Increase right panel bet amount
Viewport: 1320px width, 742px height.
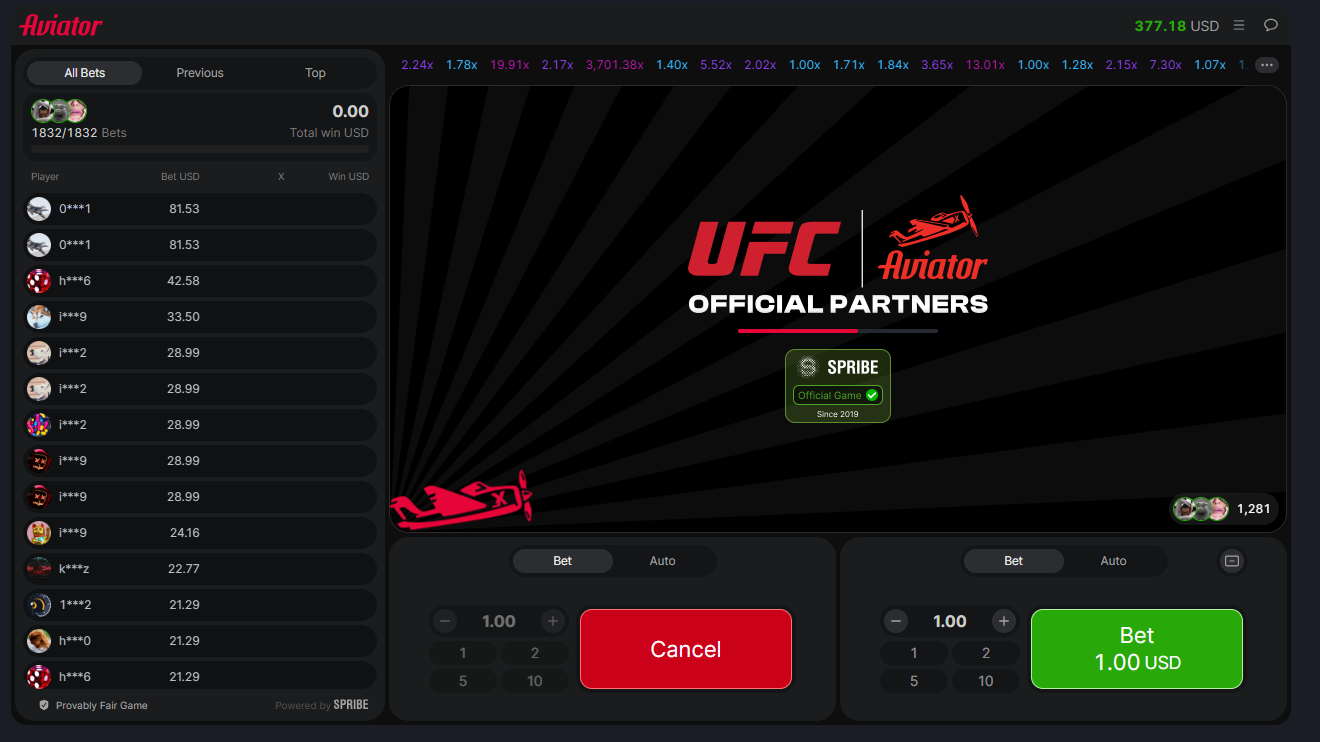point(1003,621)
